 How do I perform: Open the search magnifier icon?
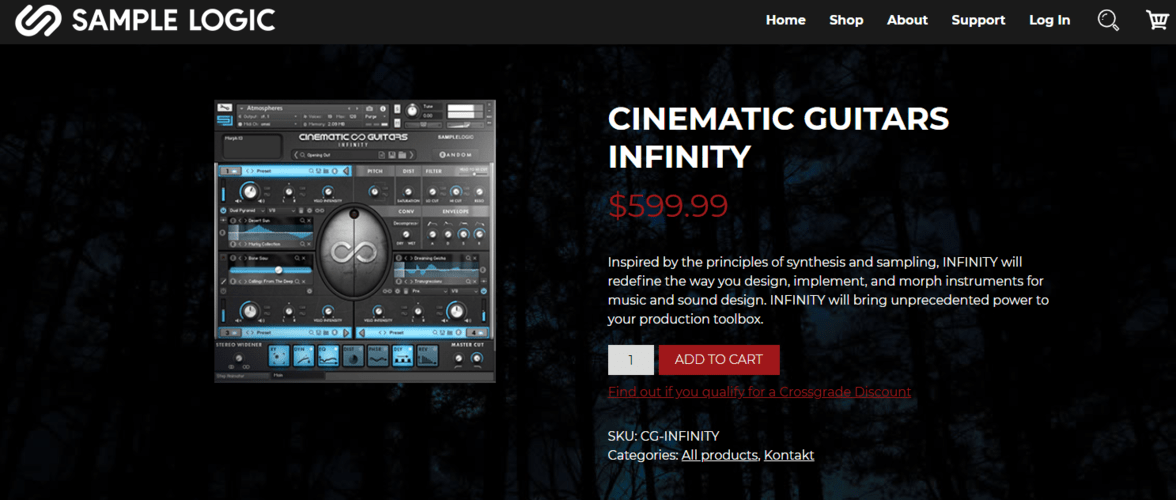[1108, 20]
